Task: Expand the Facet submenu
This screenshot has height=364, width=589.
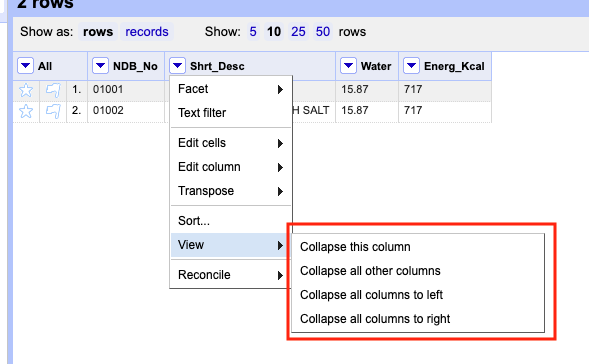Action: point(231,89)
